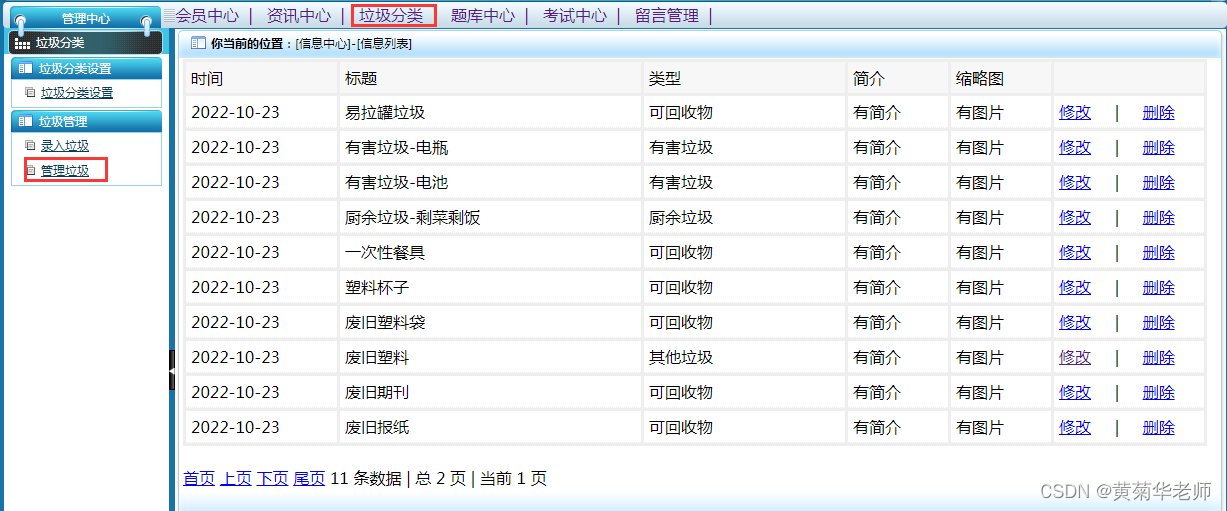Click the 上页 previous page link
This screenshot has height=511, width=1227.
(x=236, y=479)
